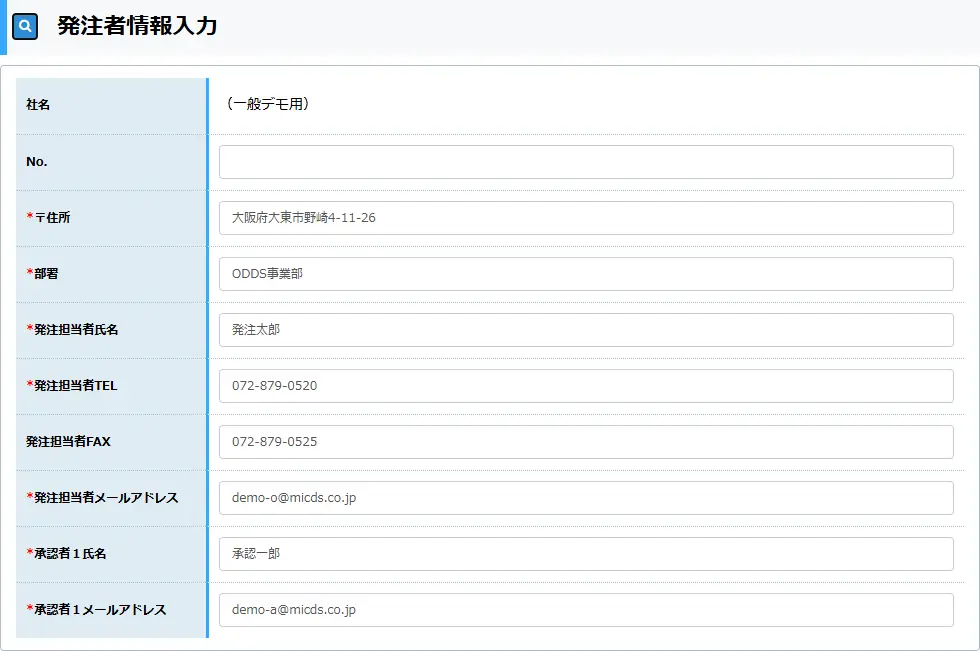Select the 部署 field containing ODDS事業部
The width and height of the screenshot is (980, 651).
[585, 274]
